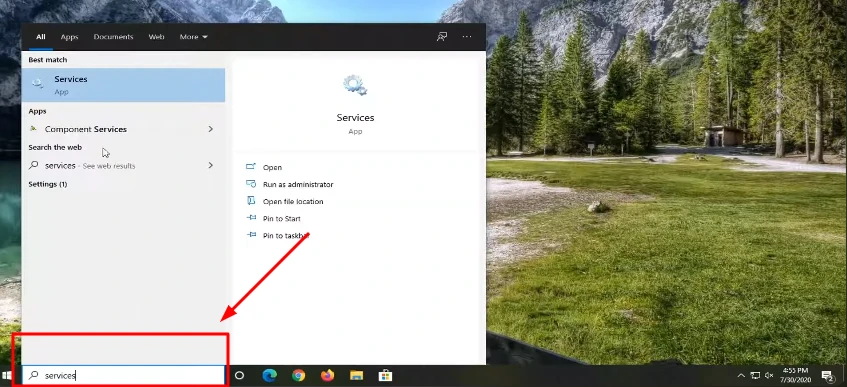Show hidden tray icons chevron

[x=741, y=376]
